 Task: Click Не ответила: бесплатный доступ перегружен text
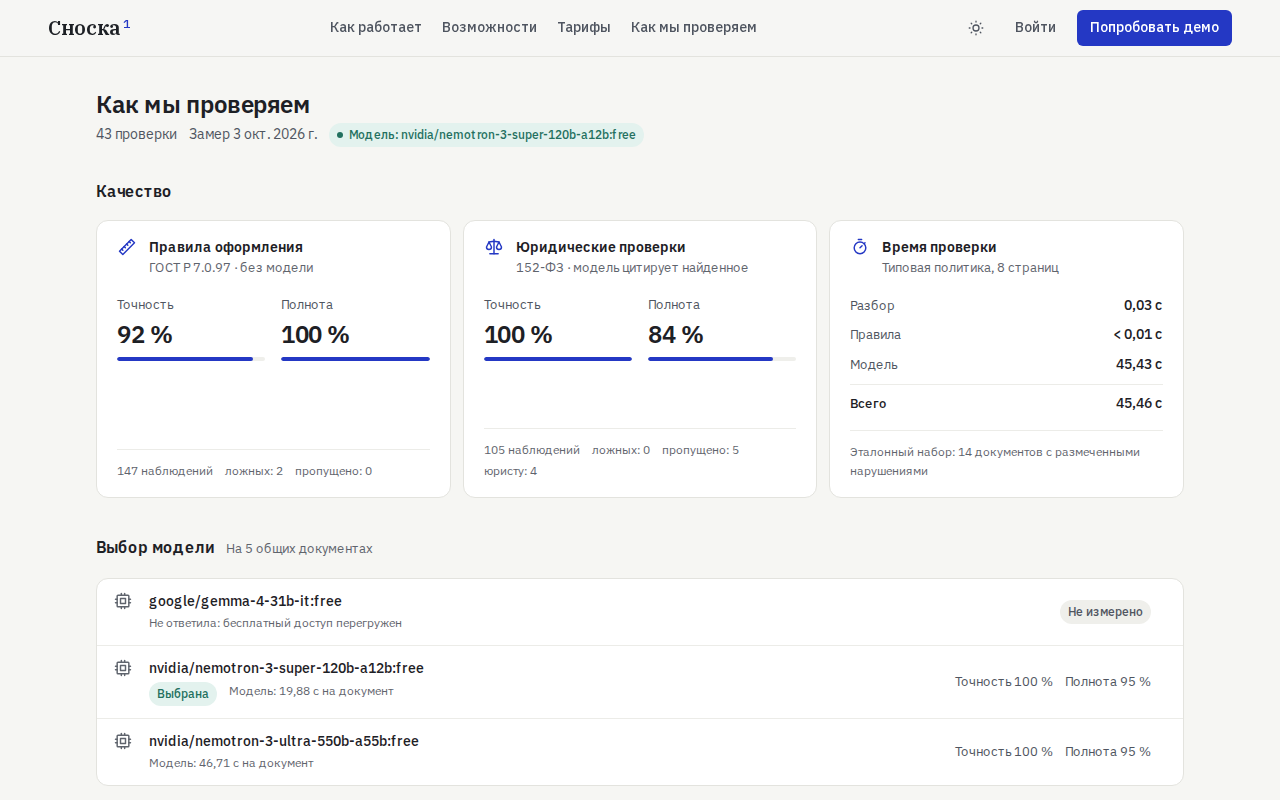click(x=275, y=623)
